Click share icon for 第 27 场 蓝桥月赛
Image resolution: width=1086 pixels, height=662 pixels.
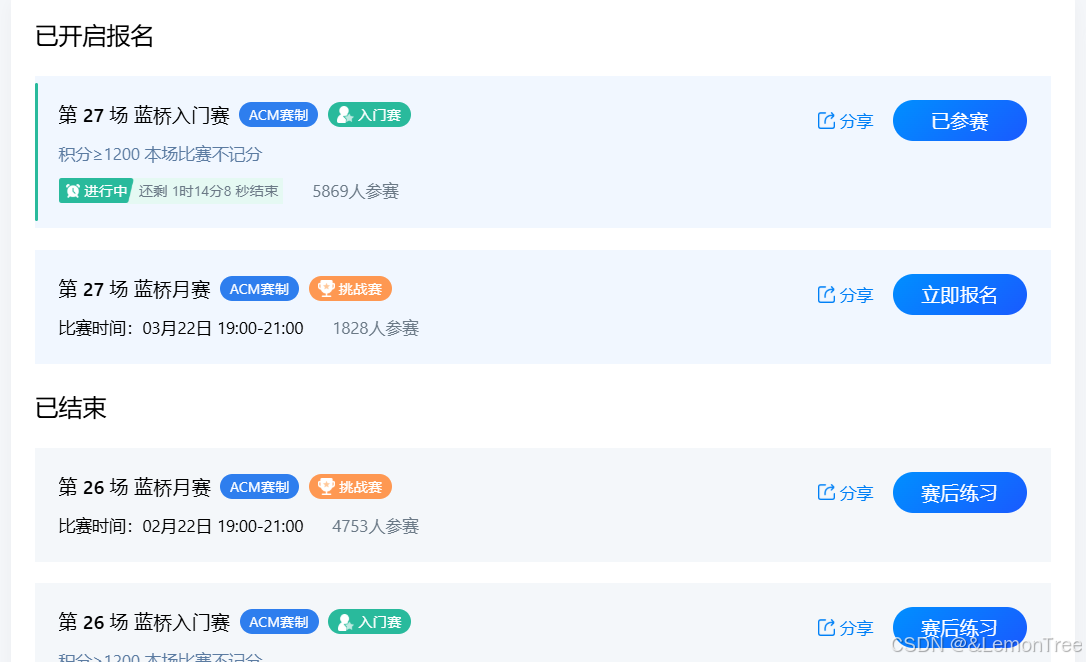pos(826,294)
